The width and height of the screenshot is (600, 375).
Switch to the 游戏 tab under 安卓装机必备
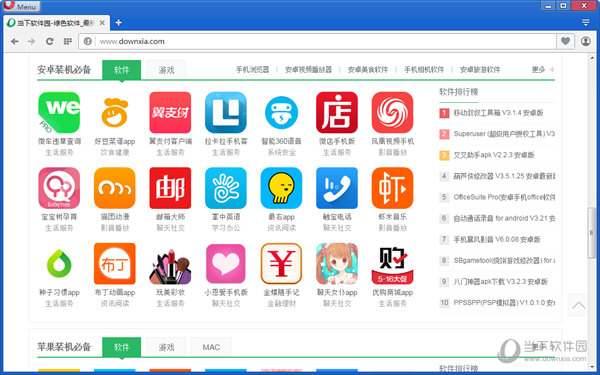(x=166, y=70)
